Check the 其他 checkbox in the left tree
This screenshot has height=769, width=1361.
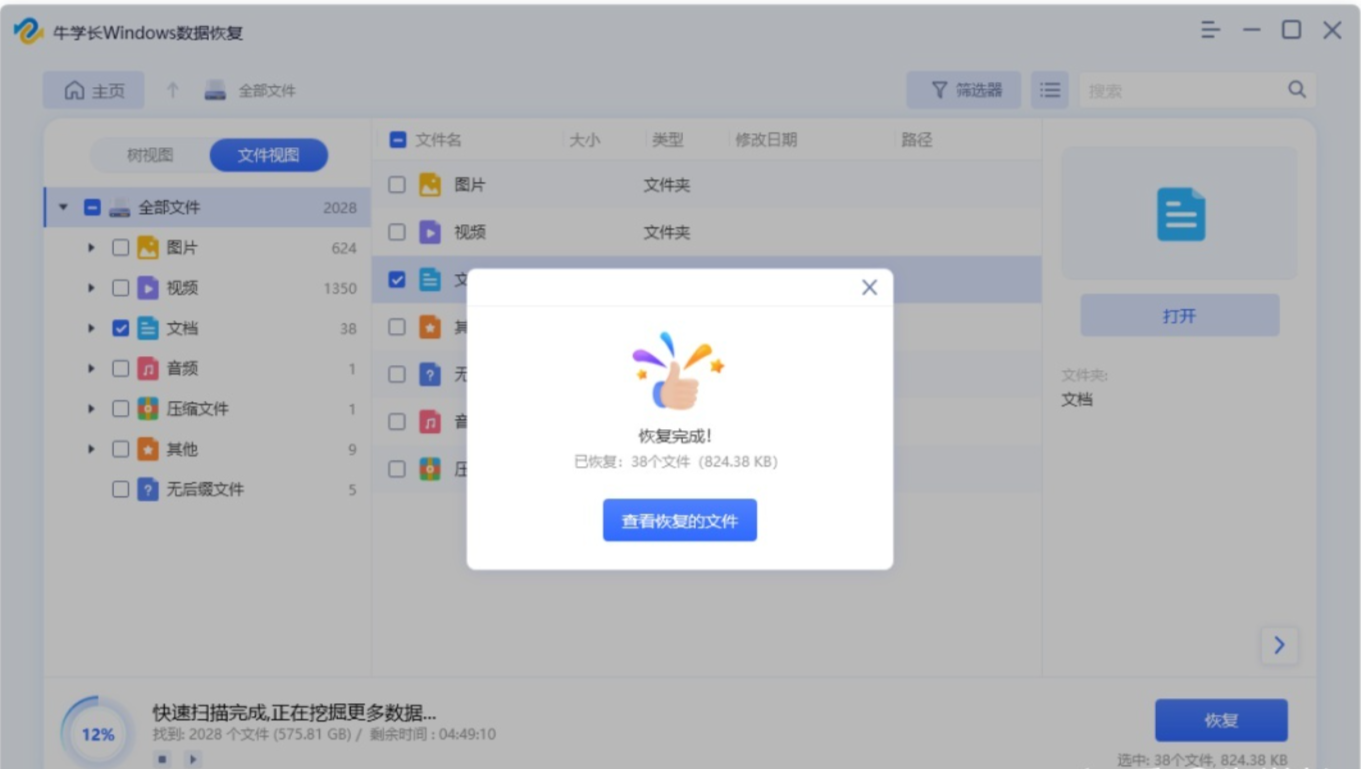pos(120,449)
